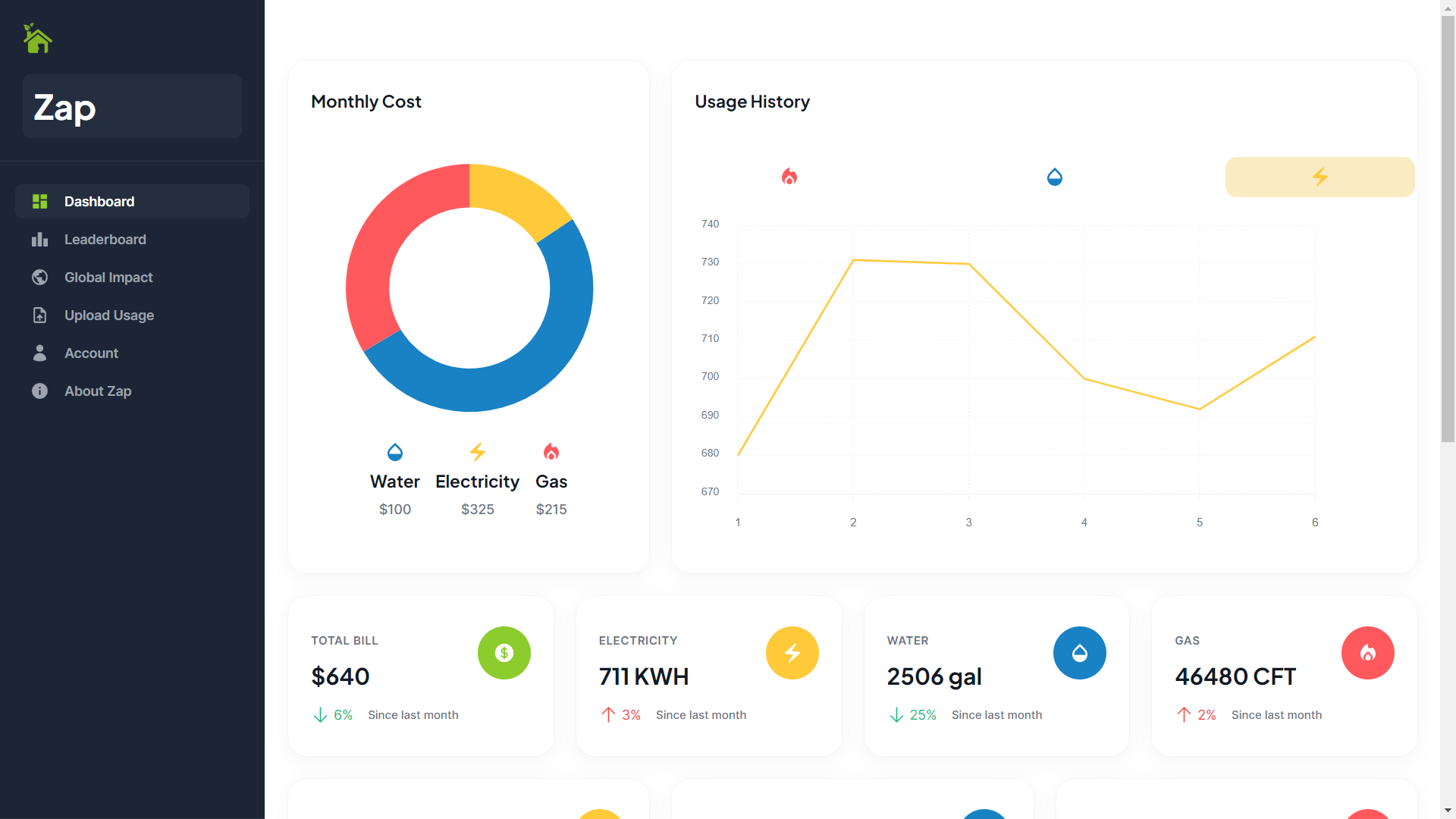Click the Zap brand title
The width and height of the screenshot is (1456, 819).
64,107
